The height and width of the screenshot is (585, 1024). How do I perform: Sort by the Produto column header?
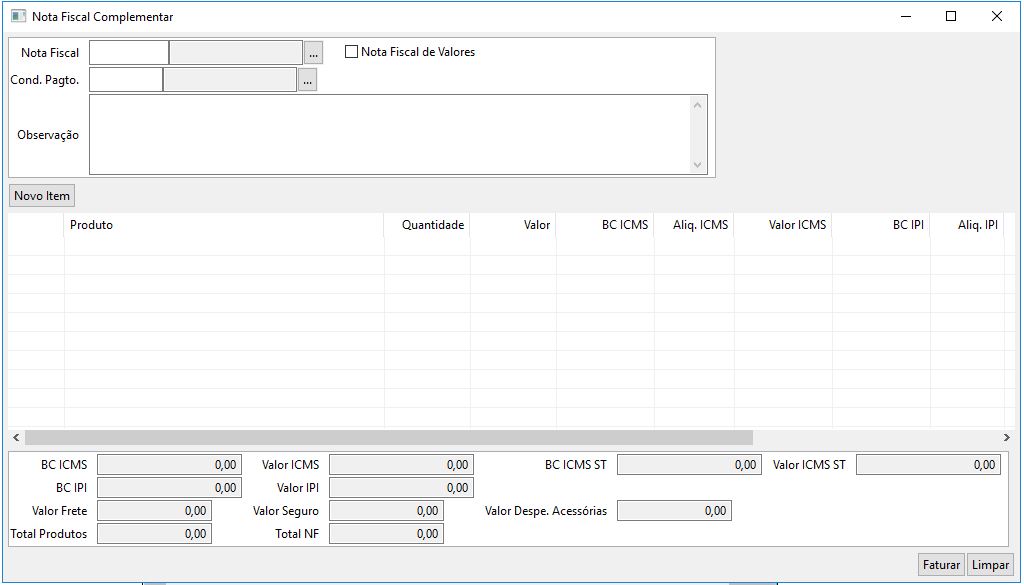(x=224, y=225)
